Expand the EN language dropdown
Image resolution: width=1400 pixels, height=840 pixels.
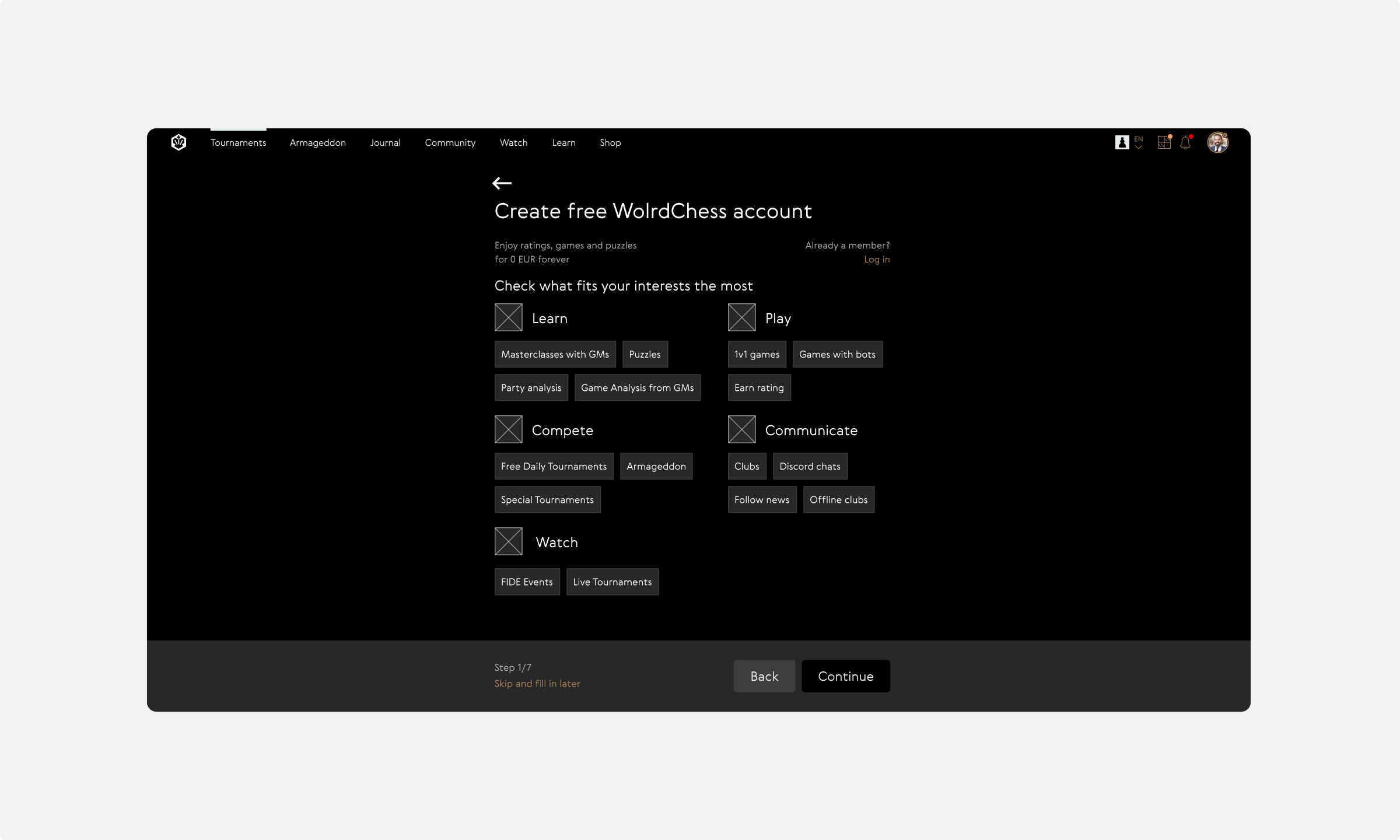point(1138,143)
